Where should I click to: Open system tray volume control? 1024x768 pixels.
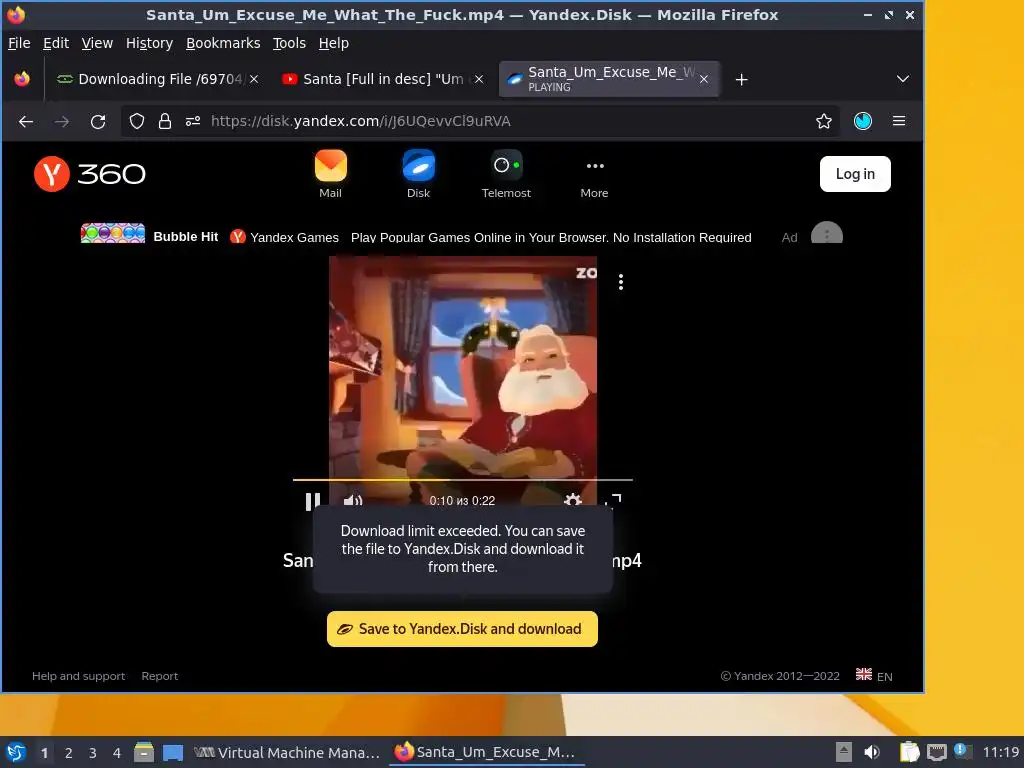tap(872, 752)
